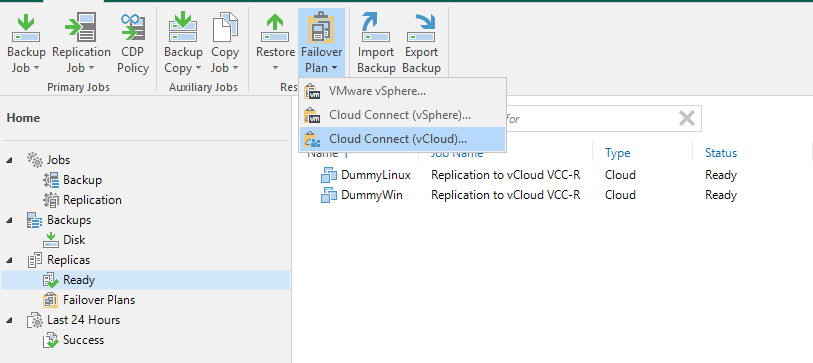
Task: Click the VMware vSphere menu item icon
Action: [x=313, y=91]
